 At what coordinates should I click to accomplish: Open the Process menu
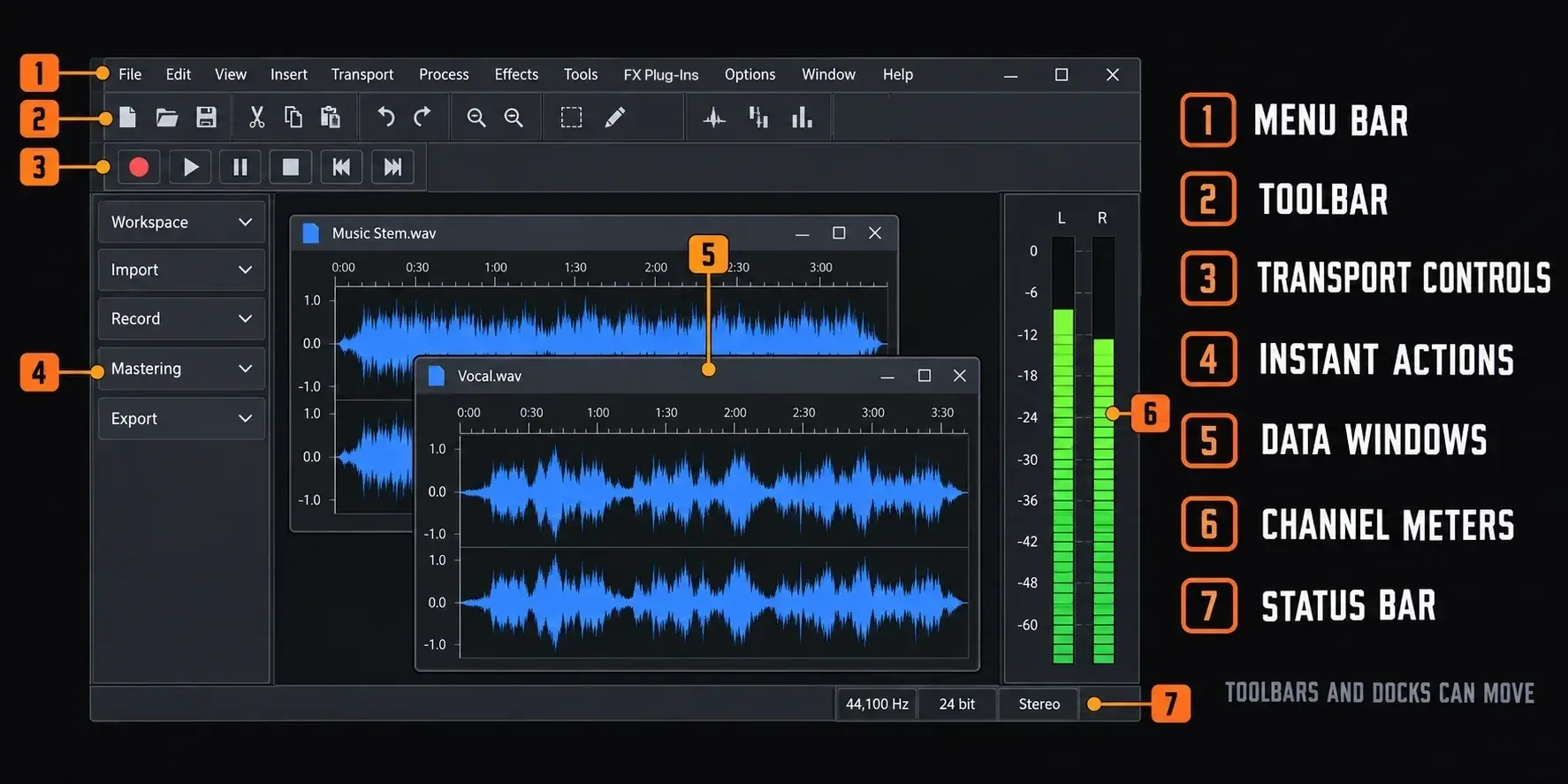point(444,74)
